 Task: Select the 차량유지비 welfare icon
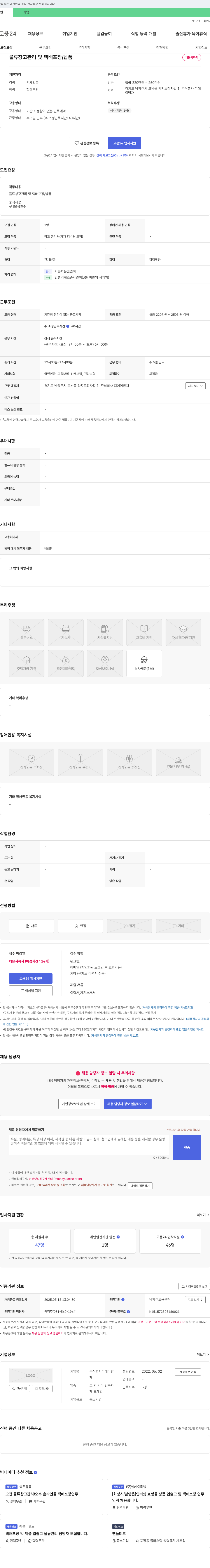tap(105, 632)
